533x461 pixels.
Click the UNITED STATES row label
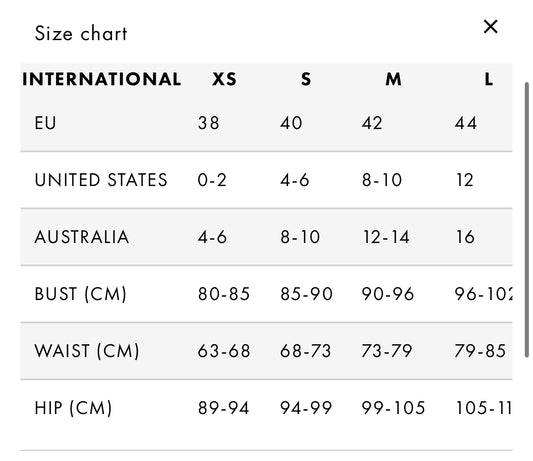(101, 180)
